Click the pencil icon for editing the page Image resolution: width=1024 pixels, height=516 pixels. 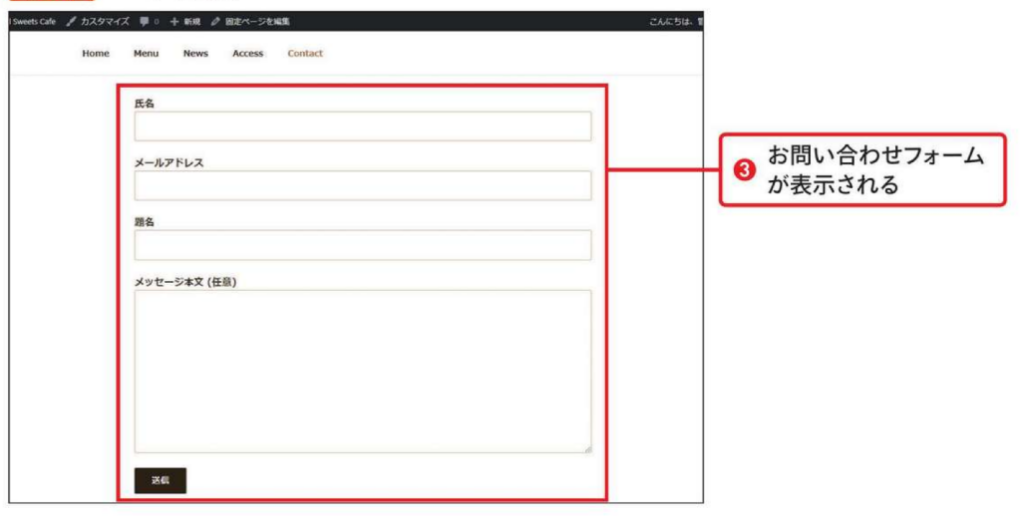tap(215, 22)
